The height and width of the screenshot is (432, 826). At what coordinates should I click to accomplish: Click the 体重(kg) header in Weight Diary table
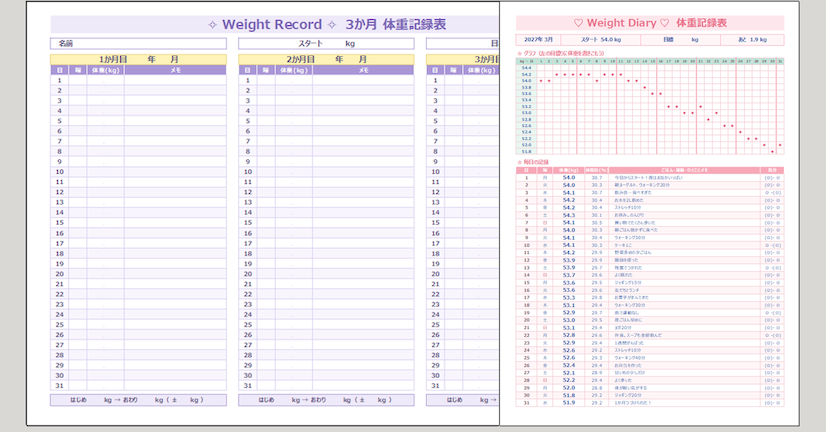click(569, 170)
